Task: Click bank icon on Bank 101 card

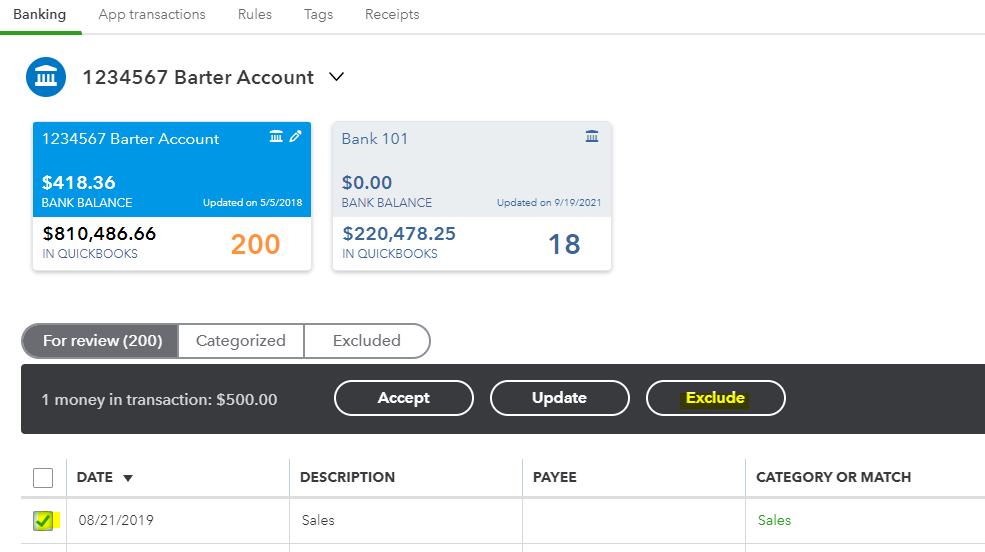Action: click(592, 137)
